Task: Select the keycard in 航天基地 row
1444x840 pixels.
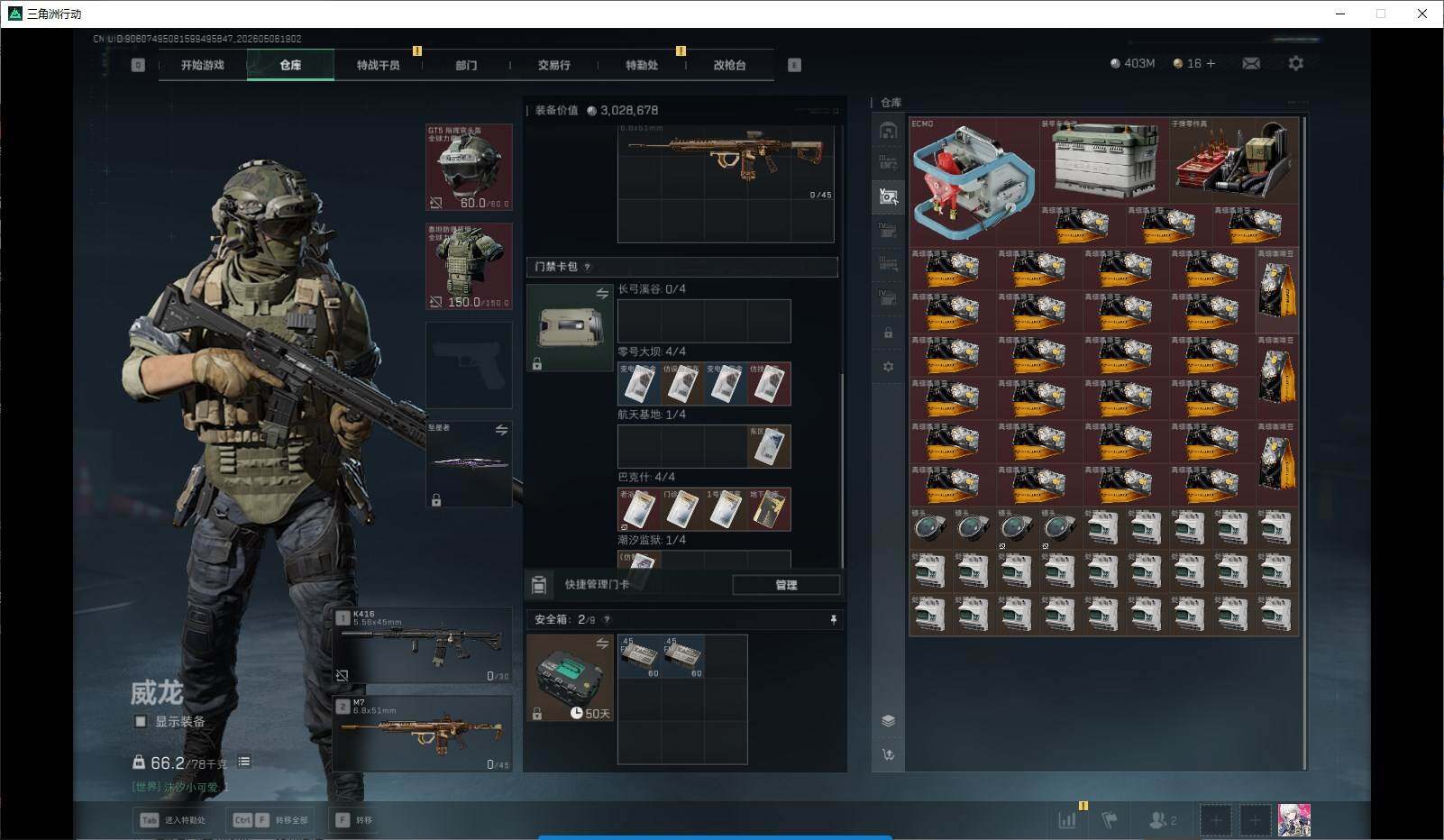Action: (x=769, y=446)
